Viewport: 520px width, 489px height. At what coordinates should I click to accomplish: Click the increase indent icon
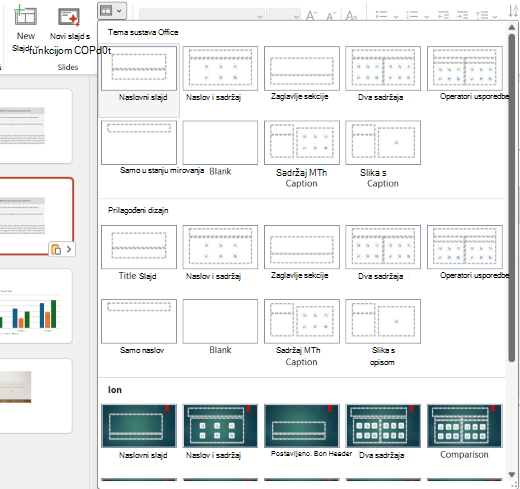coord(462,15)
